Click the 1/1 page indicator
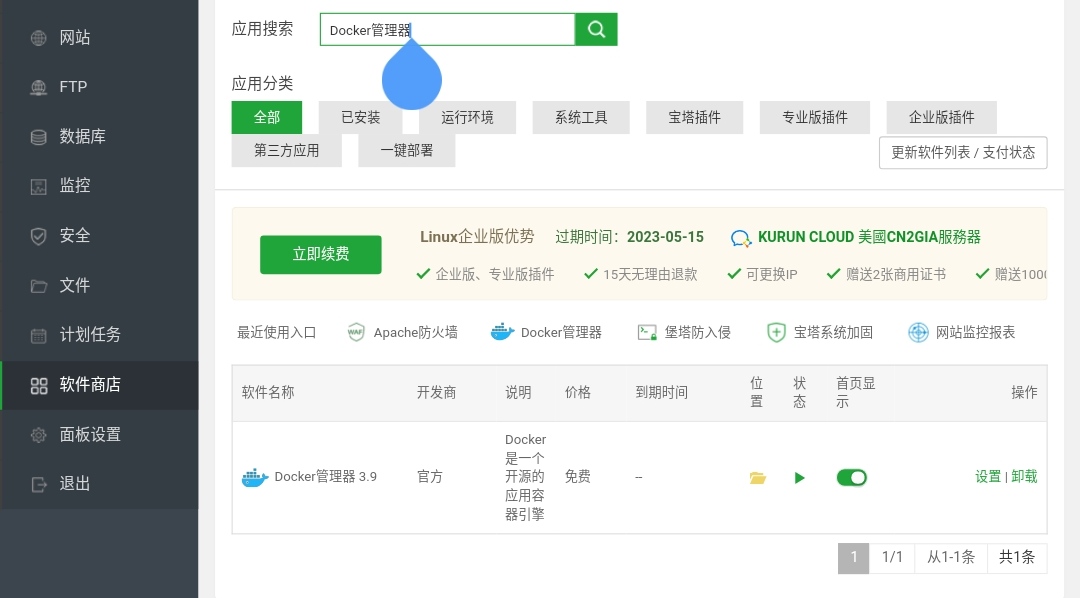The width and height of the screenshot is (1080, 598). click(892, 557)
